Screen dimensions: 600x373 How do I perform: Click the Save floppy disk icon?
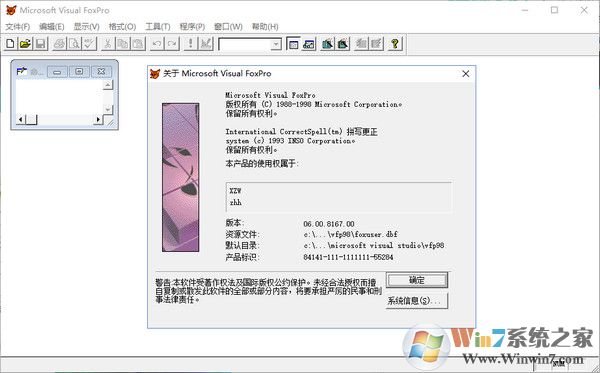(41, 44)
